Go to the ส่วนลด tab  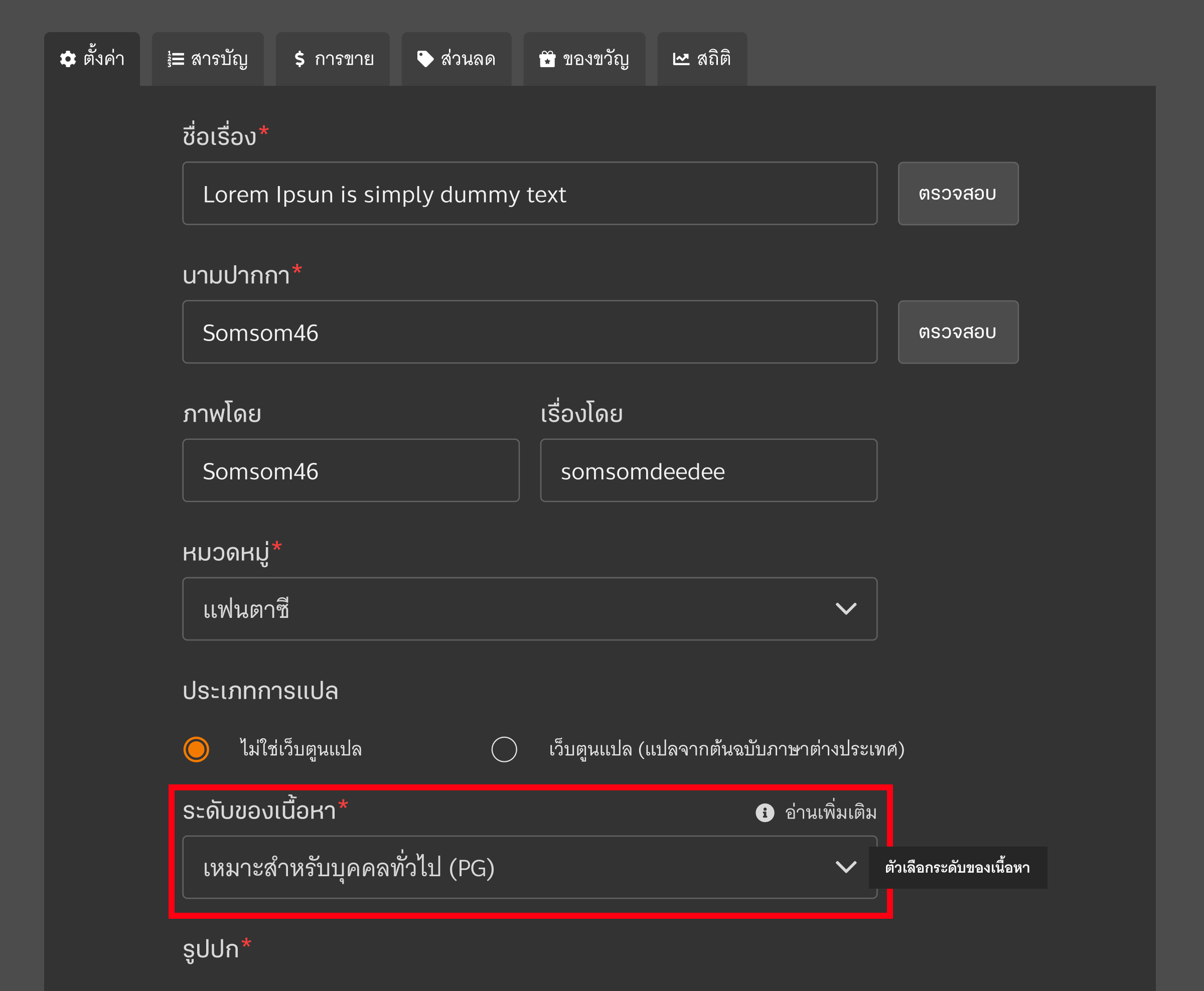(457, 59)
